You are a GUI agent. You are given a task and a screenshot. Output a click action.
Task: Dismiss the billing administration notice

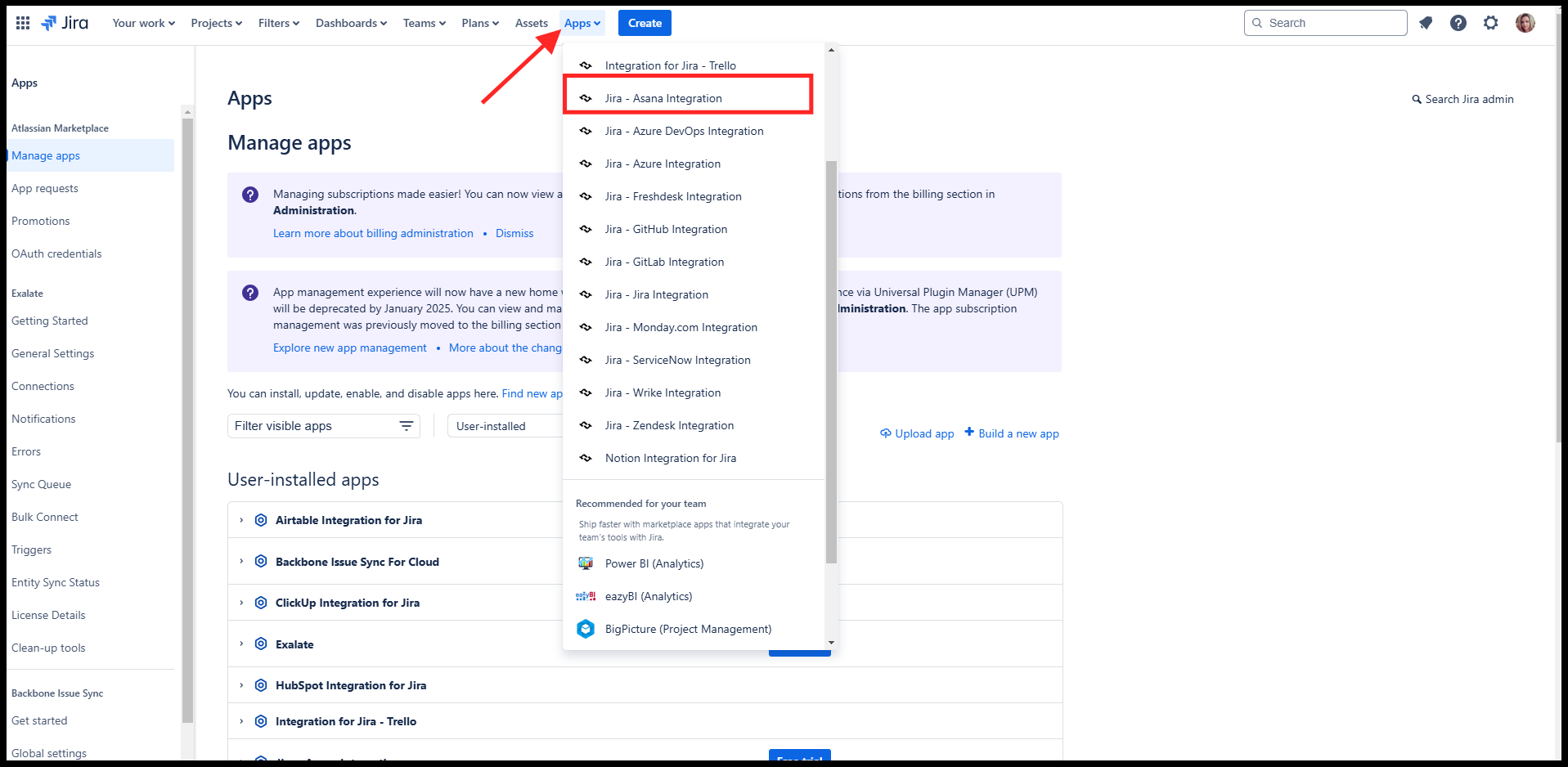click(x=514, y=233)
